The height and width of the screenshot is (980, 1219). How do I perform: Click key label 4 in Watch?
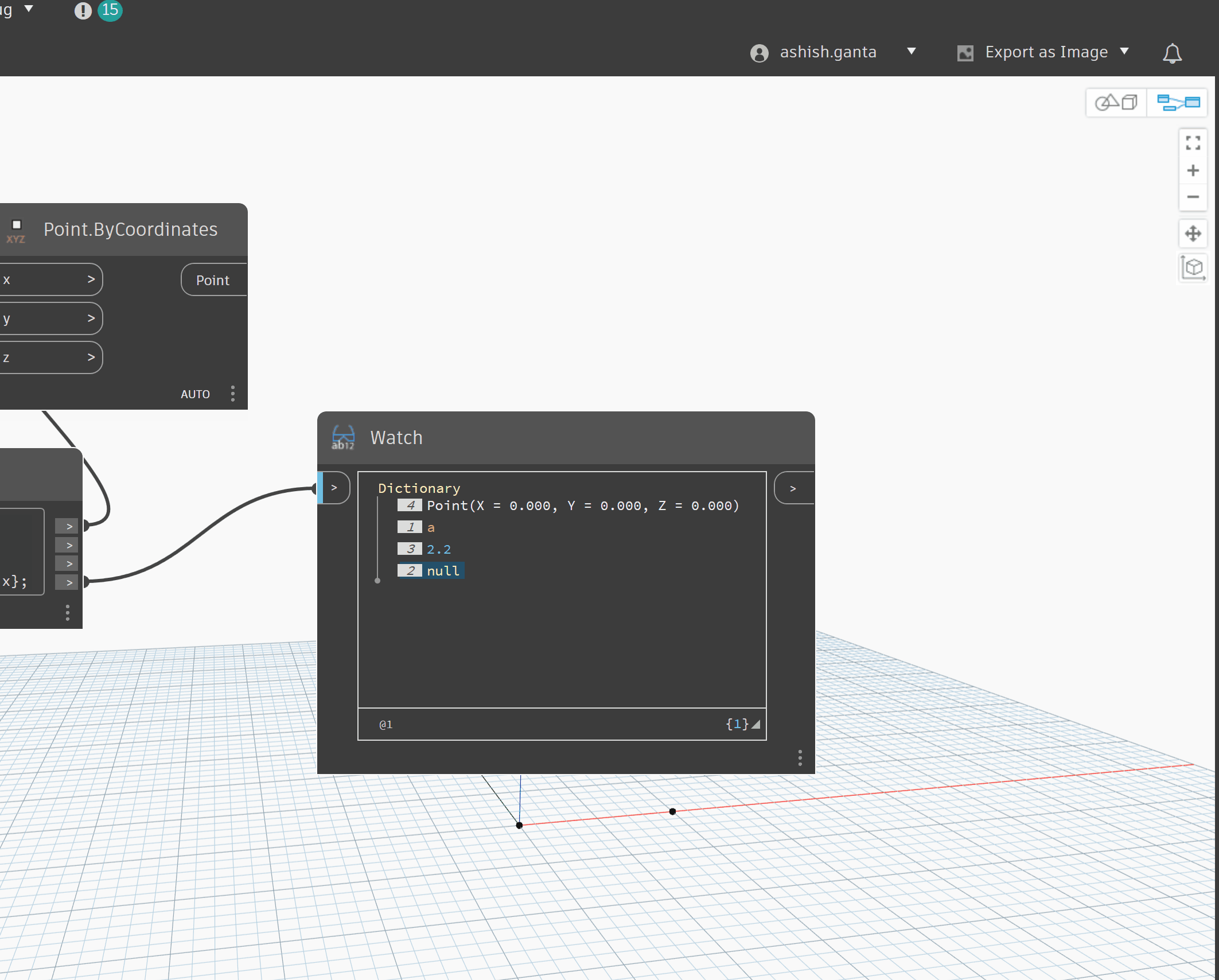[410, 505]
